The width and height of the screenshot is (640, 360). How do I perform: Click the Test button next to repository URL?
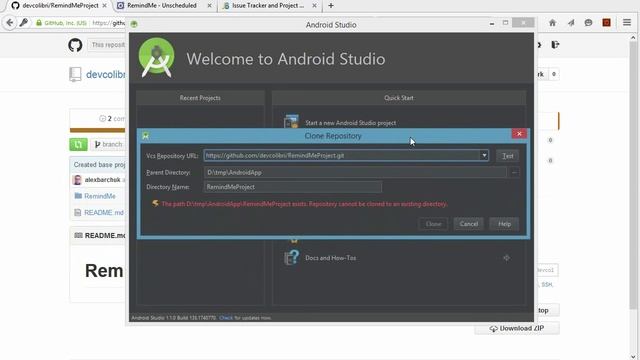click(x=507, y=156)
